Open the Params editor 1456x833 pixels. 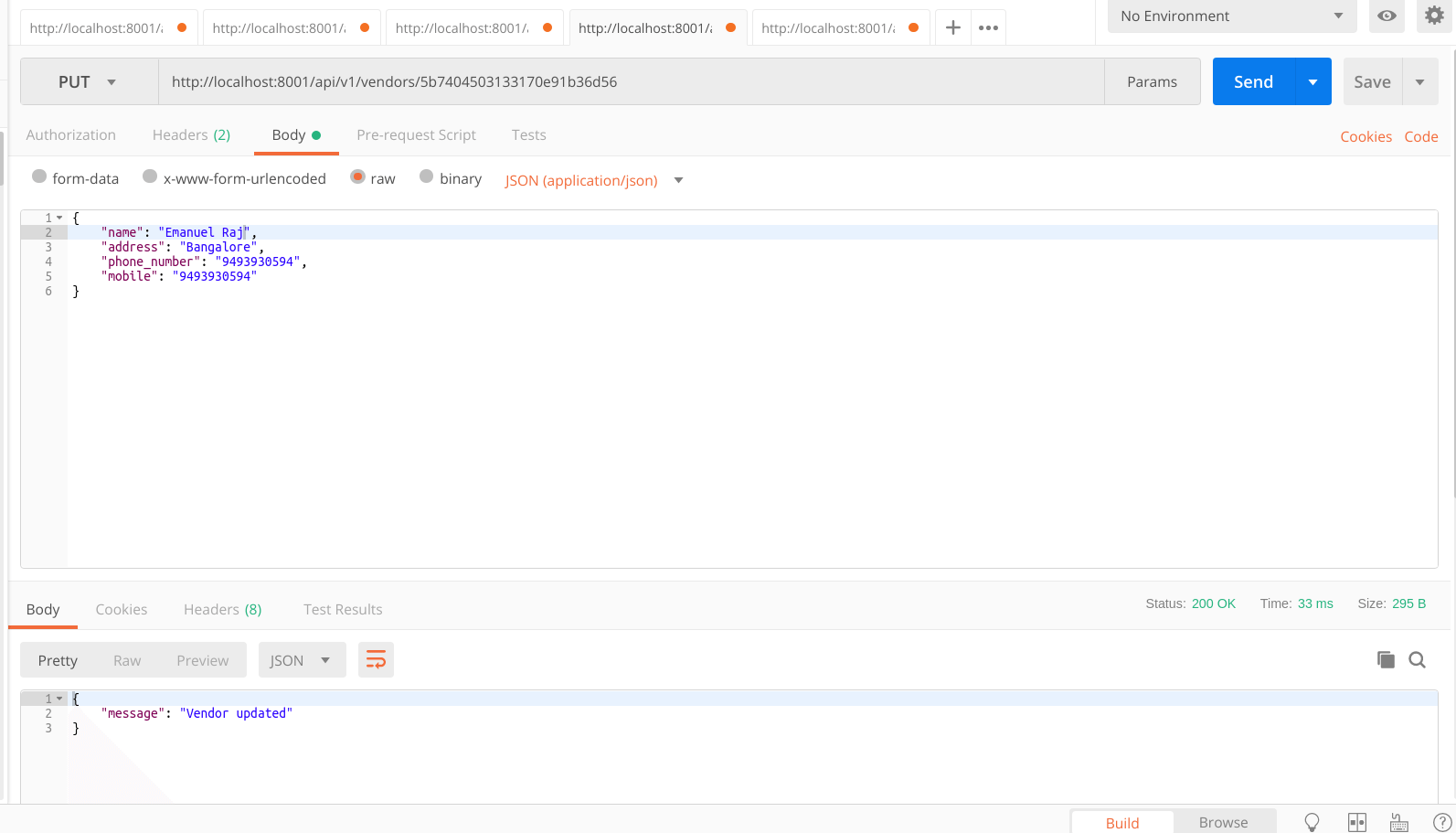1152,81
